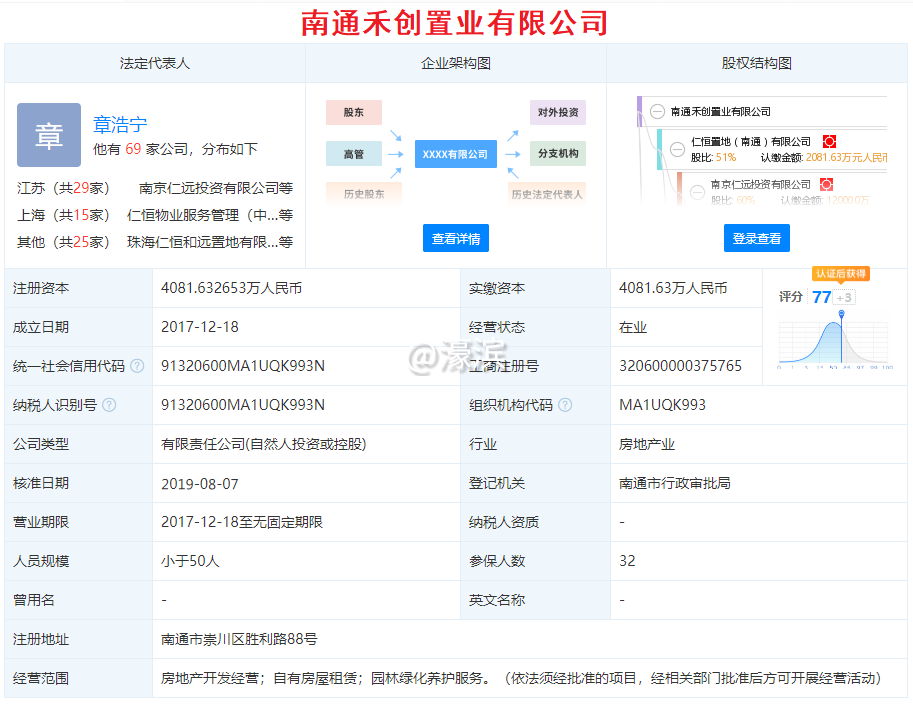
Task: Open help tooltip beside 组织机构代码
Action: (568, 405)
